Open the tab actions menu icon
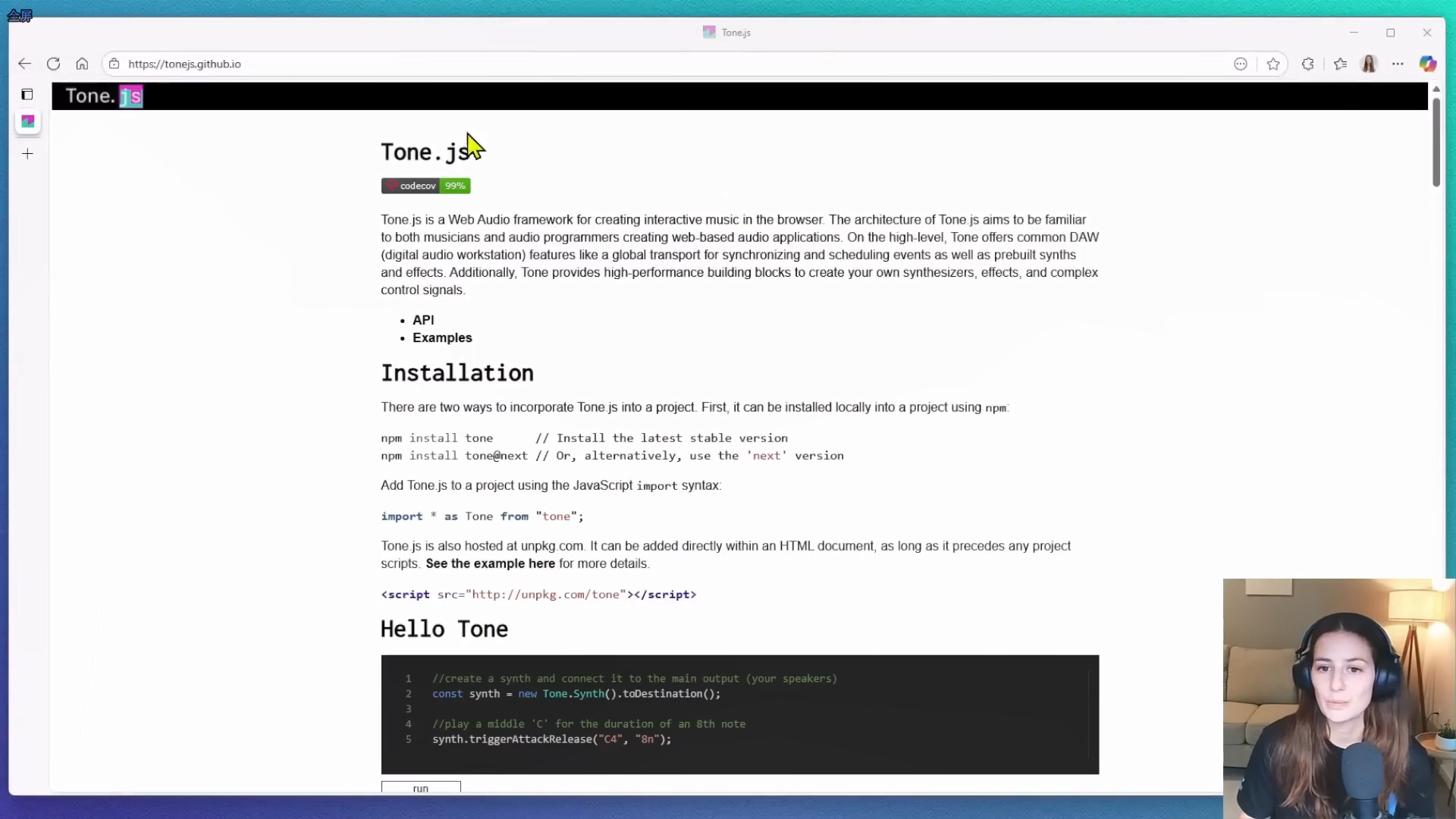The height and width of the screenshot is (819, 1456). 27,94
